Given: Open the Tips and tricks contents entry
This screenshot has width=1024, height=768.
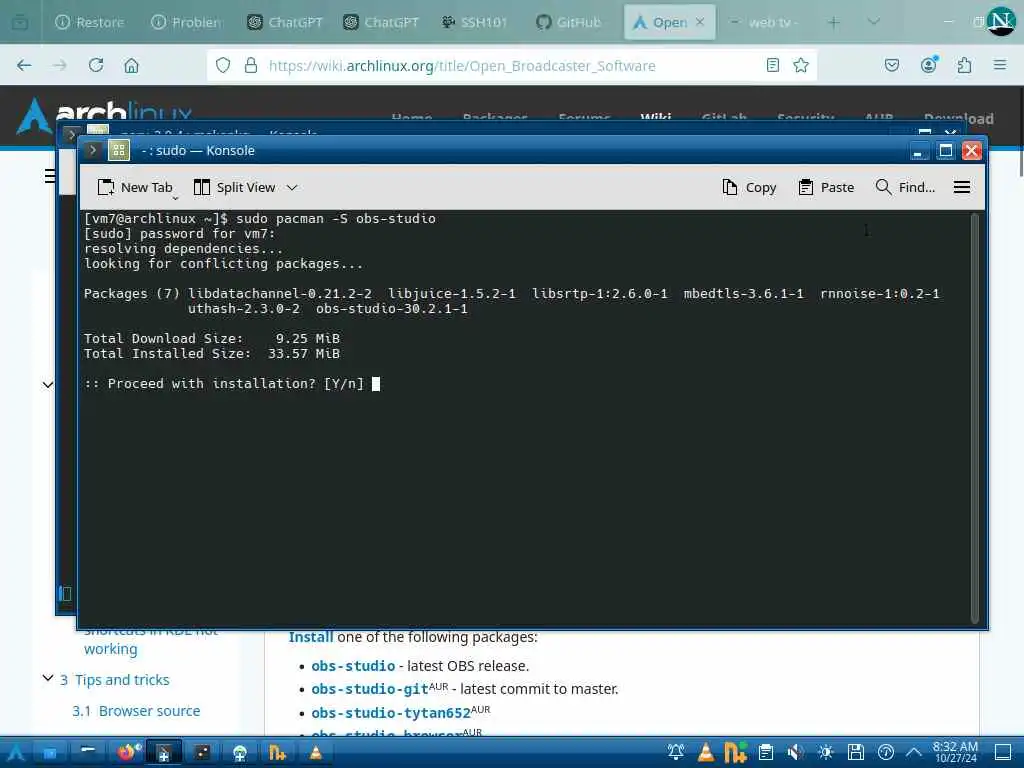Looking at the screenshot, I should (x=122, y=680).
